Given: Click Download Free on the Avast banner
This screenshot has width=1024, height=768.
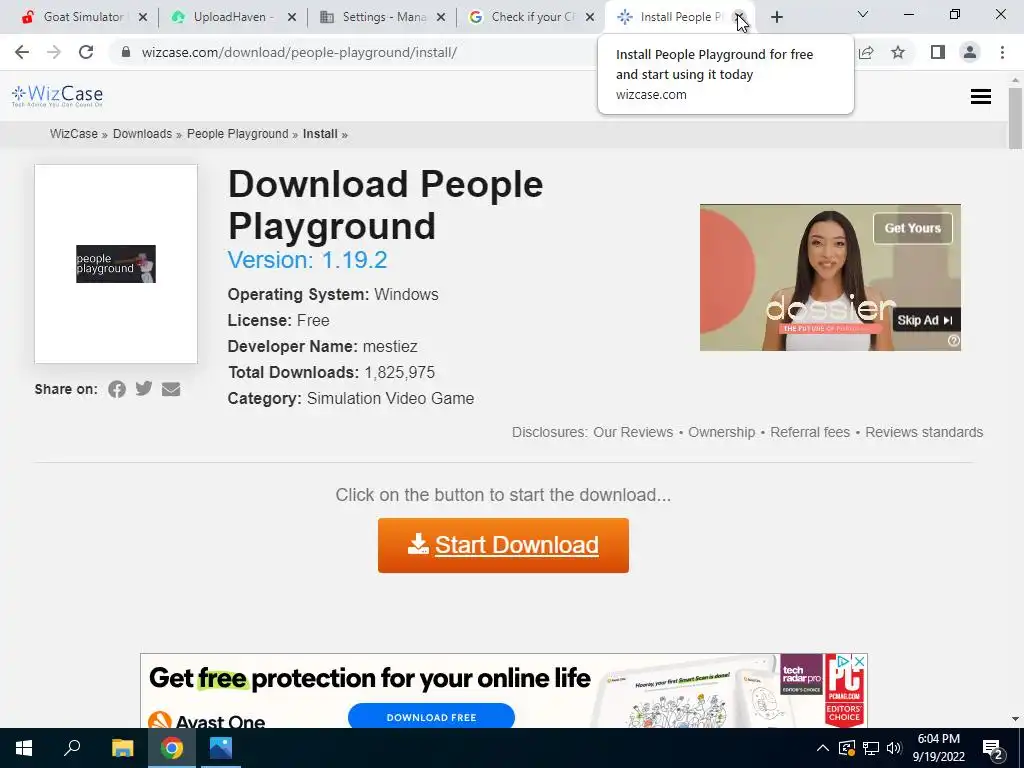Looking at the screenshot, I should pyautogui.click(x=431, y=716).
